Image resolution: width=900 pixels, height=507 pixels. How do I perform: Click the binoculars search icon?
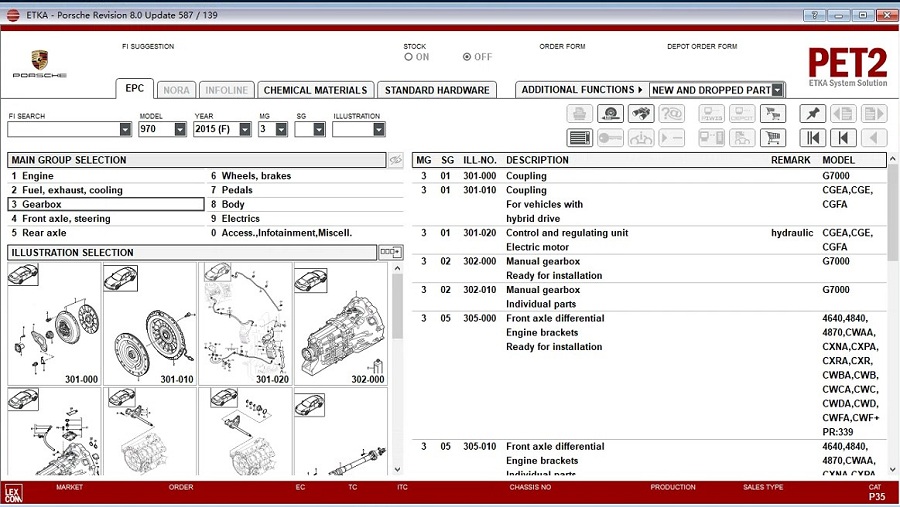point(641,113)
